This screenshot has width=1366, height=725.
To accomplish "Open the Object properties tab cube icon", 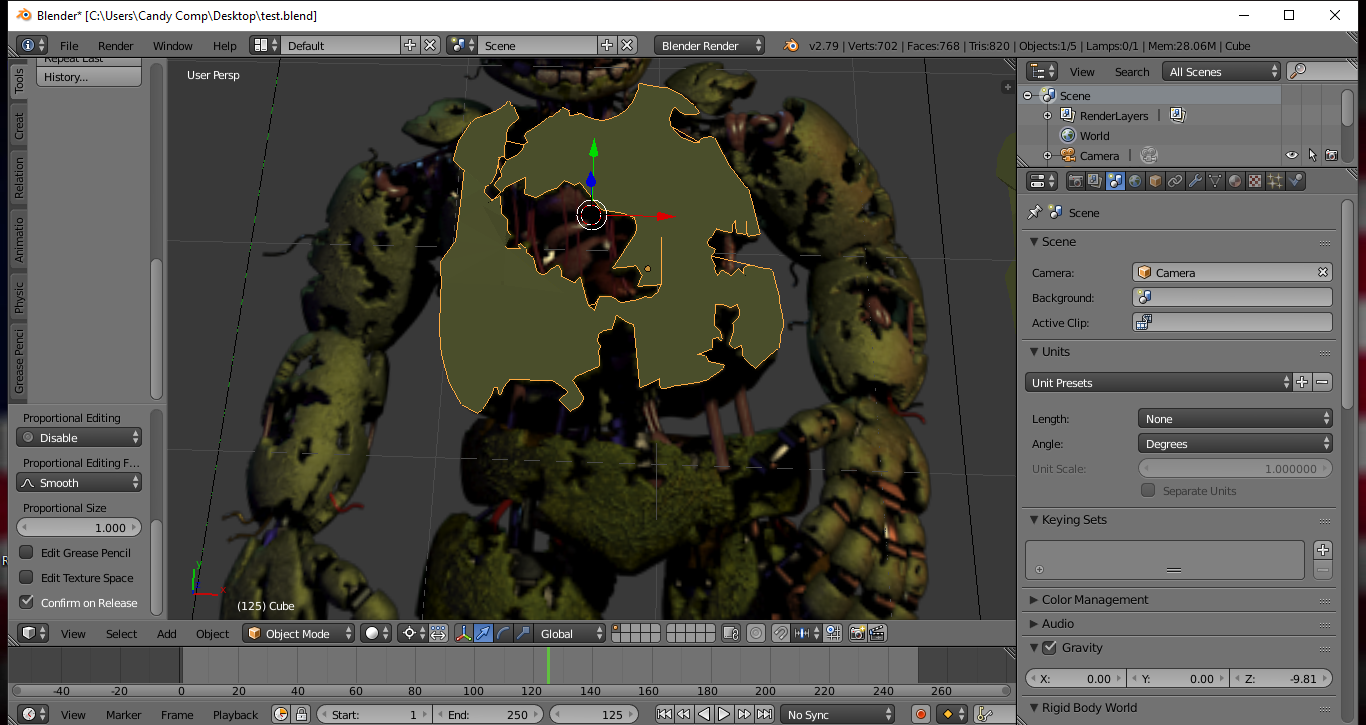I will [1155, 181].
